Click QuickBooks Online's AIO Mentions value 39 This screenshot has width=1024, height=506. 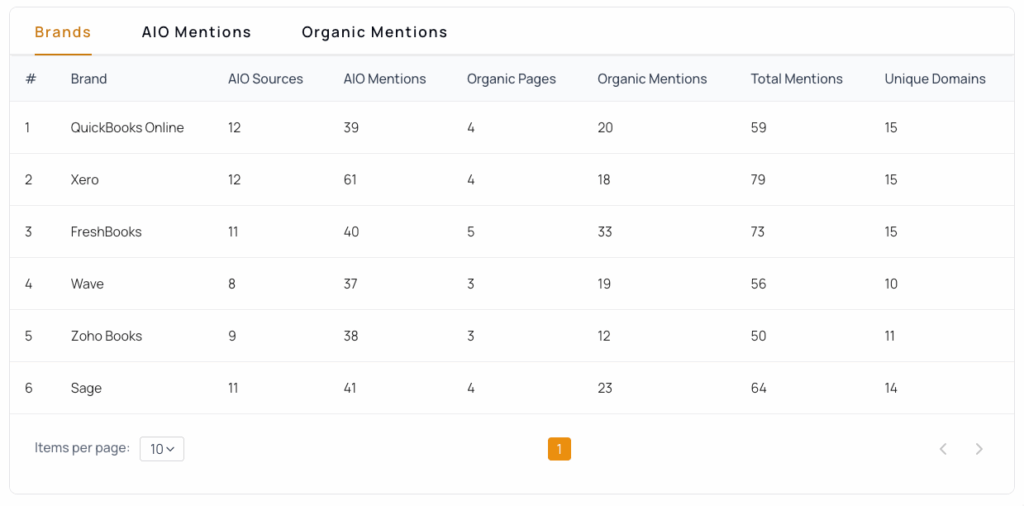coord(351,128)
